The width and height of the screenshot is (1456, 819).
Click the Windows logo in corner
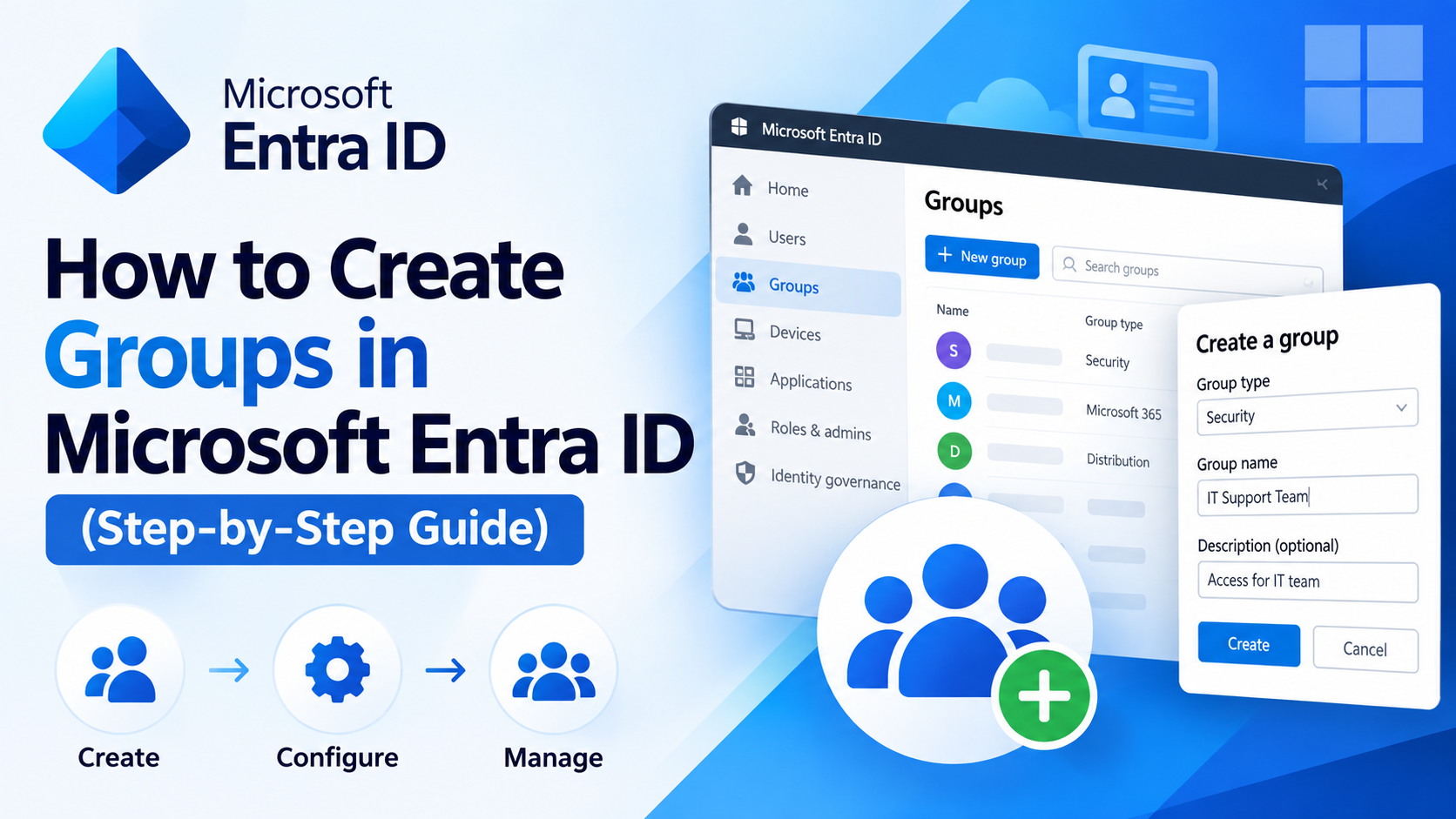1364,84
